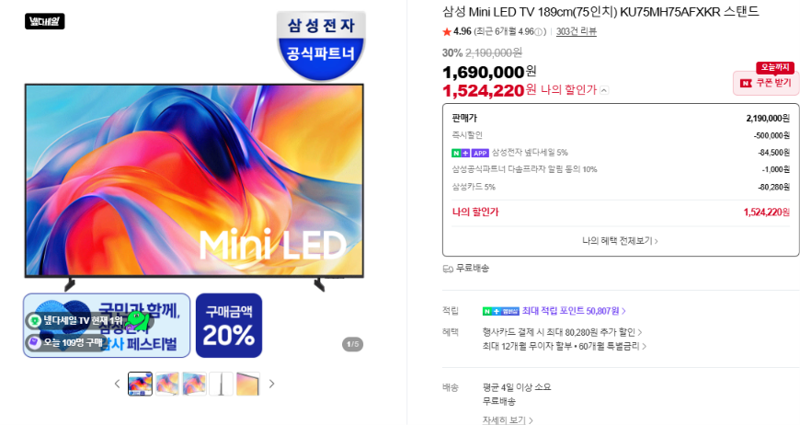Collapse the 나의 할인가 discount details
Screen dimensions: 800x425
coord(604,90)
